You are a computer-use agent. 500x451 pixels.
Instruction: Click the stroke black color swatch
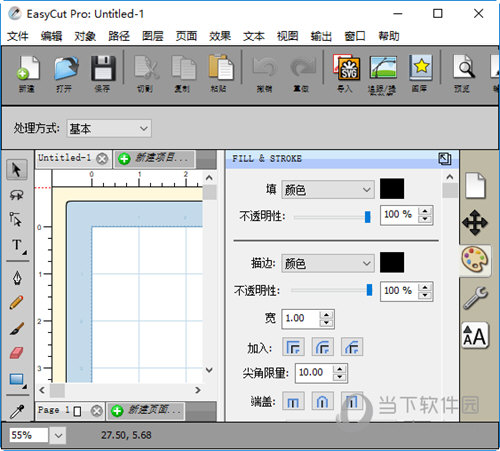click(392, 263)
